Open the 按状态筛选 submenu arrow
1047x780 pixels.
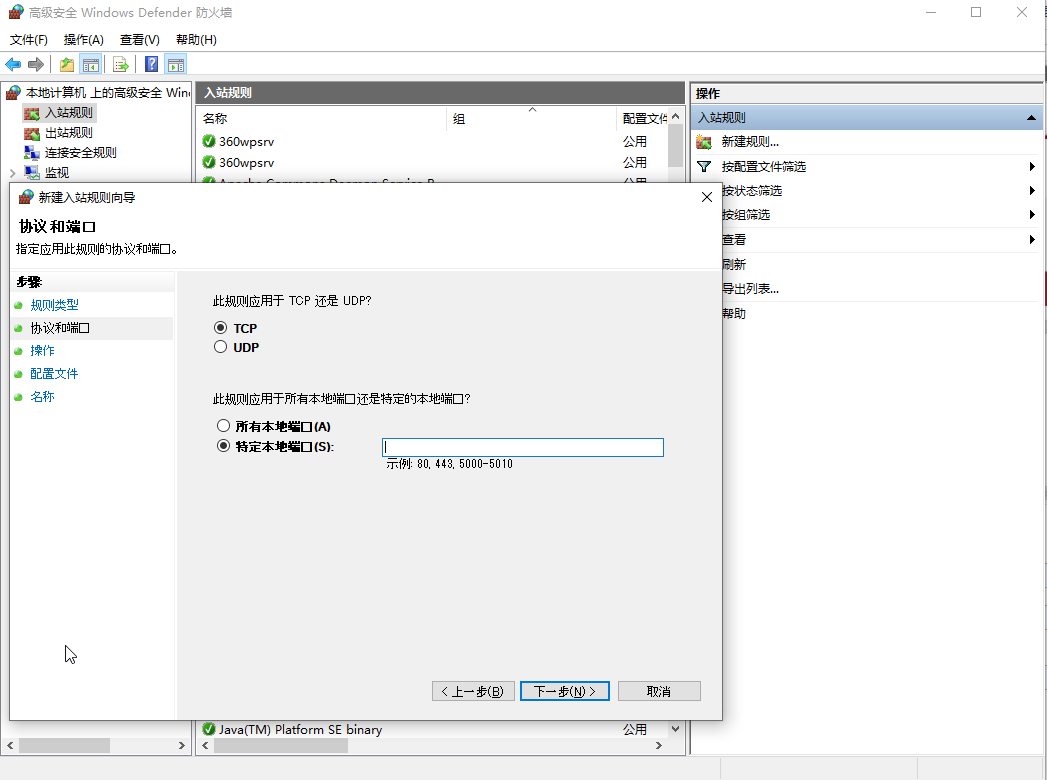click(1032, 190)
